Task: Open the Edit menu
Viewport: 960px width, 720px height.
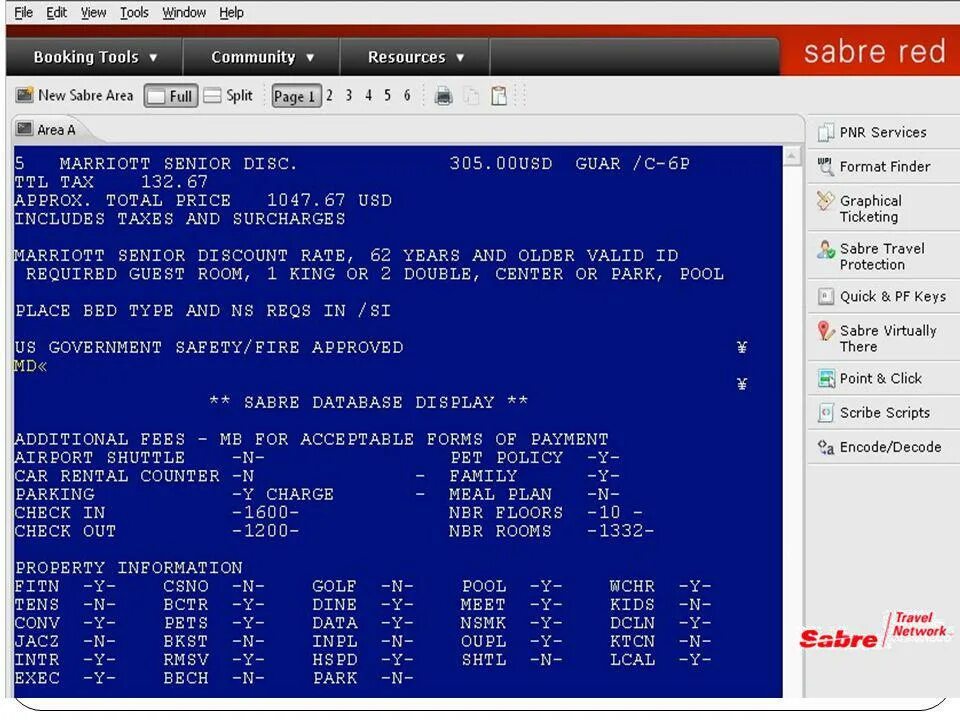Action: (56, 12)
